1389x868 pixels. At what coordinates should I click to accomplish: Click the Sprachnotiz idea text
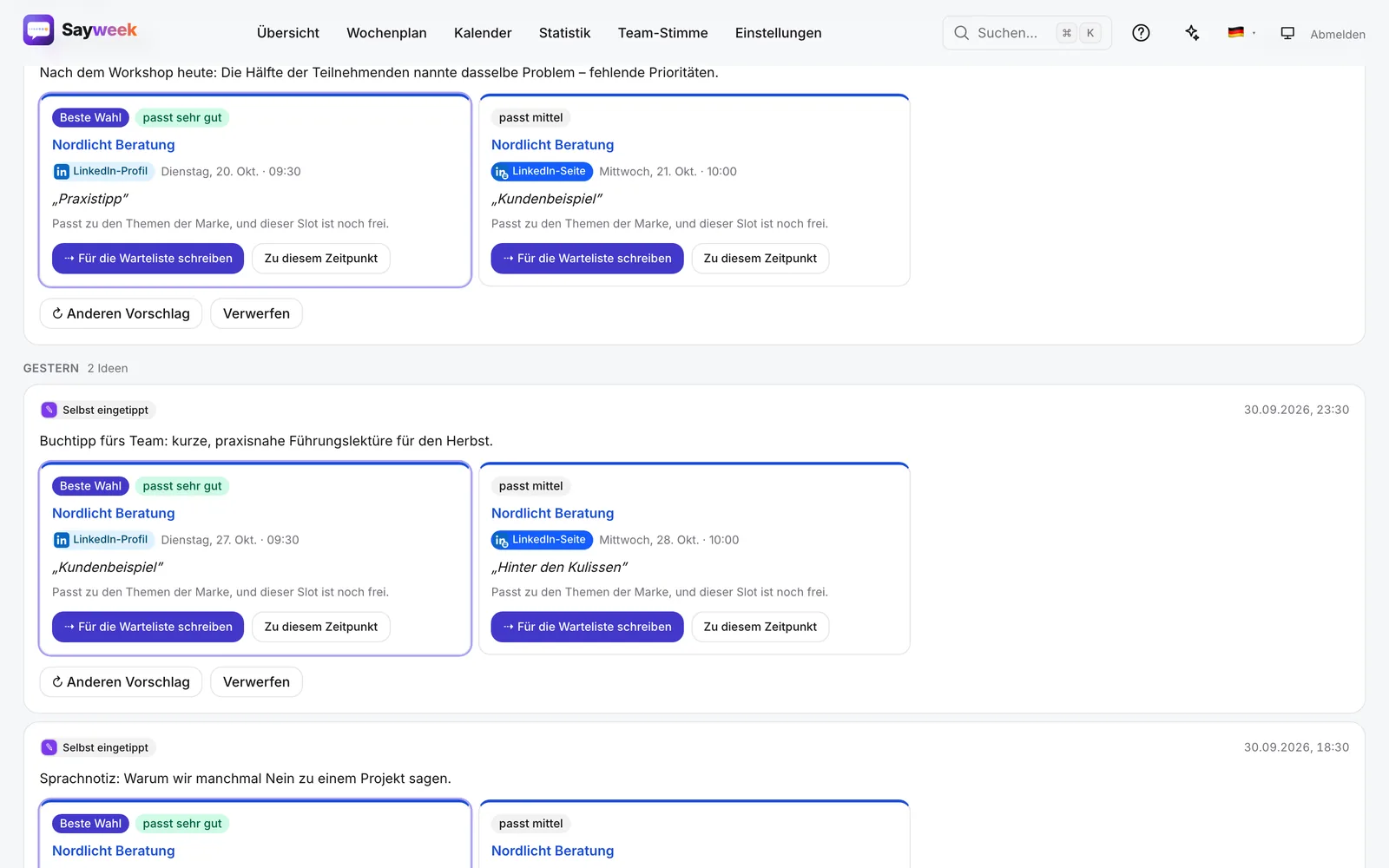[245, 779]
